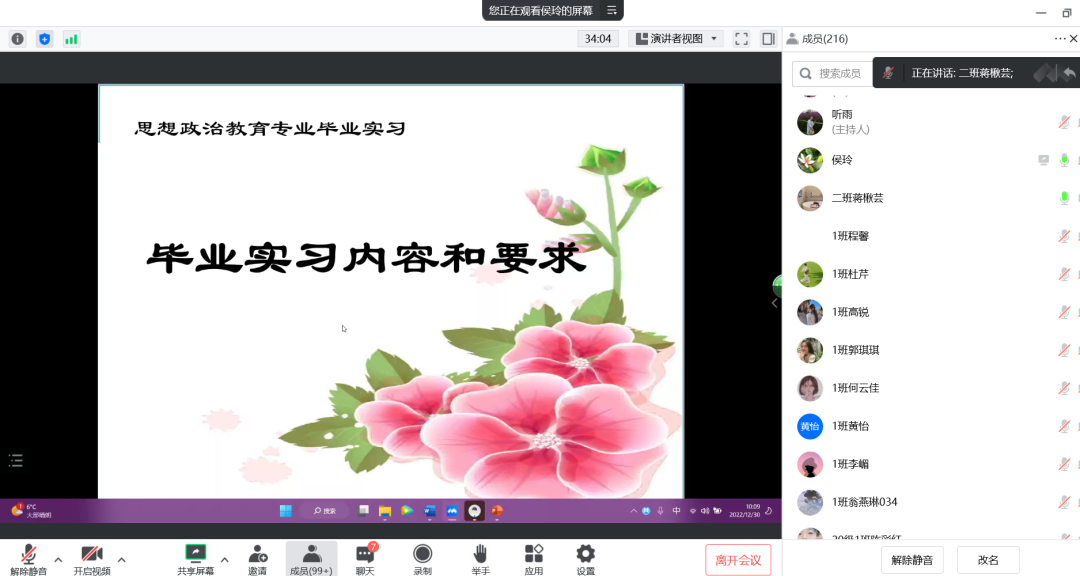
Task: Toggle the members (成员) panel
Action: point(311,558)
